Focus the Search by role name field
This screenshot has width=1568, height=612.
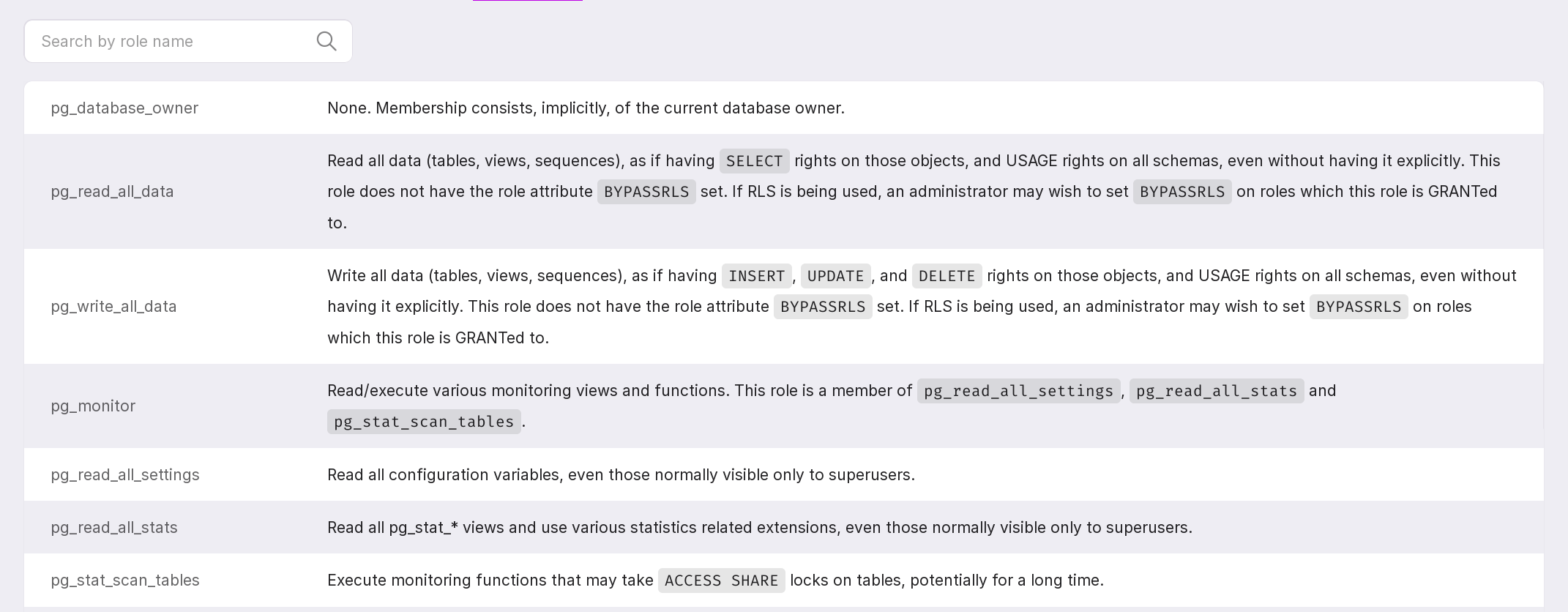(168, 42)
